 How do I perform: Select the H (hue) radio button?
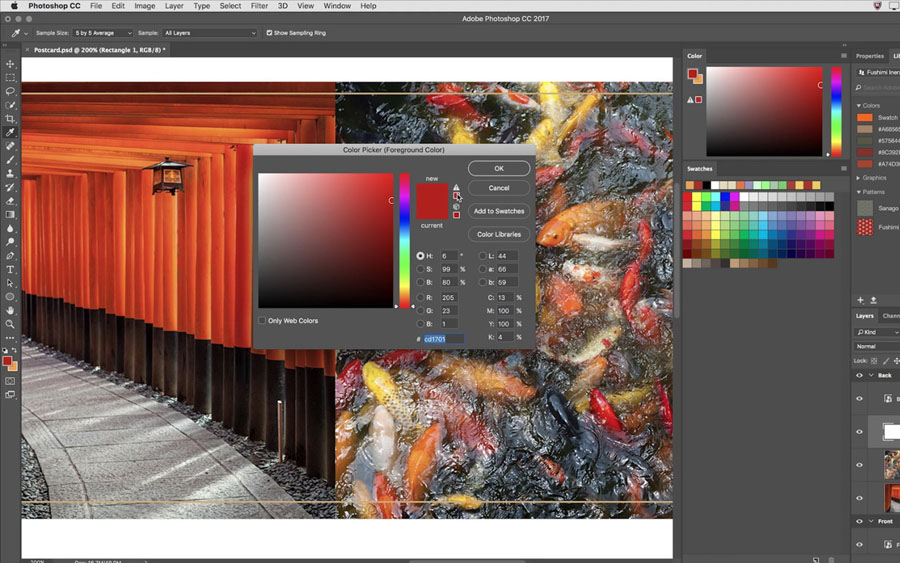pyautogui.click(x=421, y=256)
